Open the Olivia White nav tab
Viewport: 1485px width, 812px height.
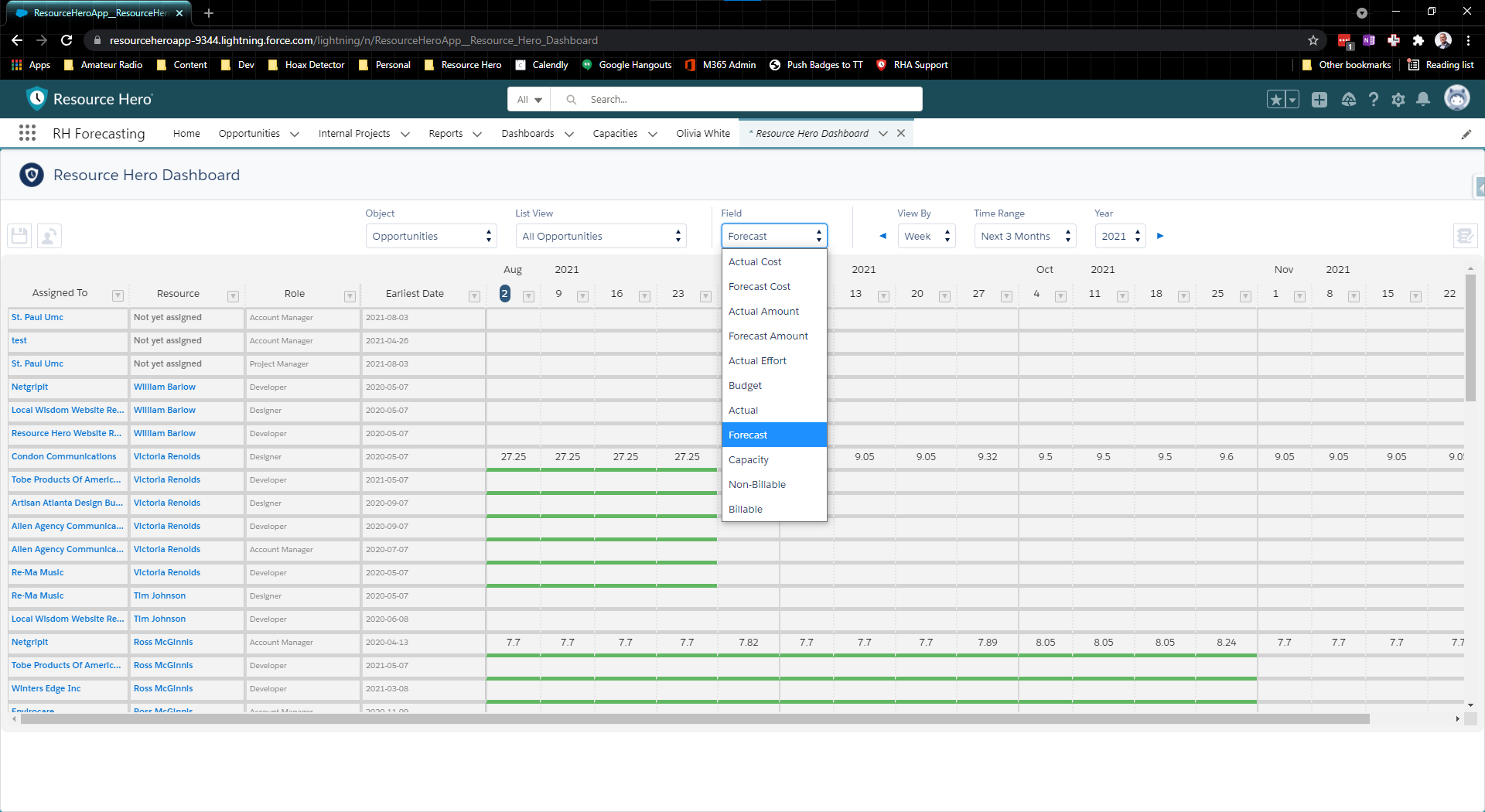(703, 133)
